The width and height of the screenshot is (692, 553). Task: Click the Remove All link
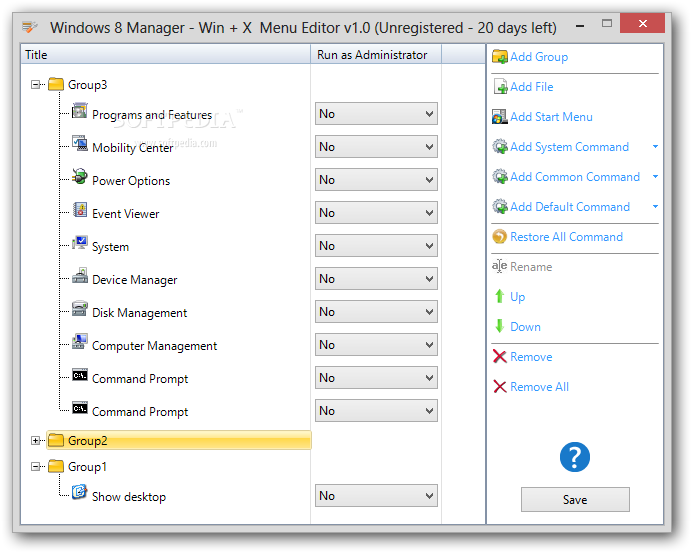point(539,387)
